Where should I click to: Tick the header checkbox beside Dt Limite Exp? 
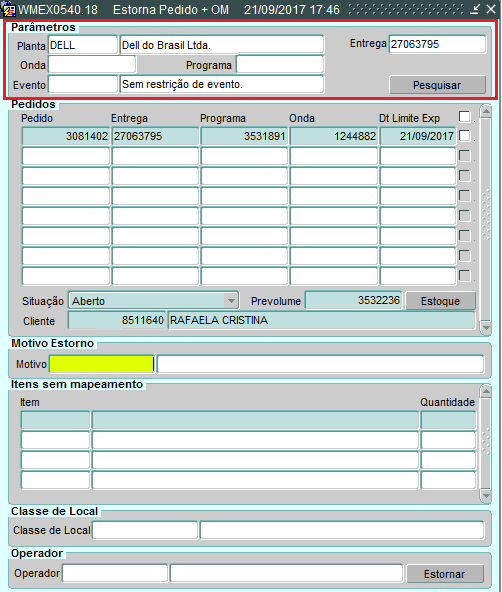pyautogui.click(x=465, y=116)
